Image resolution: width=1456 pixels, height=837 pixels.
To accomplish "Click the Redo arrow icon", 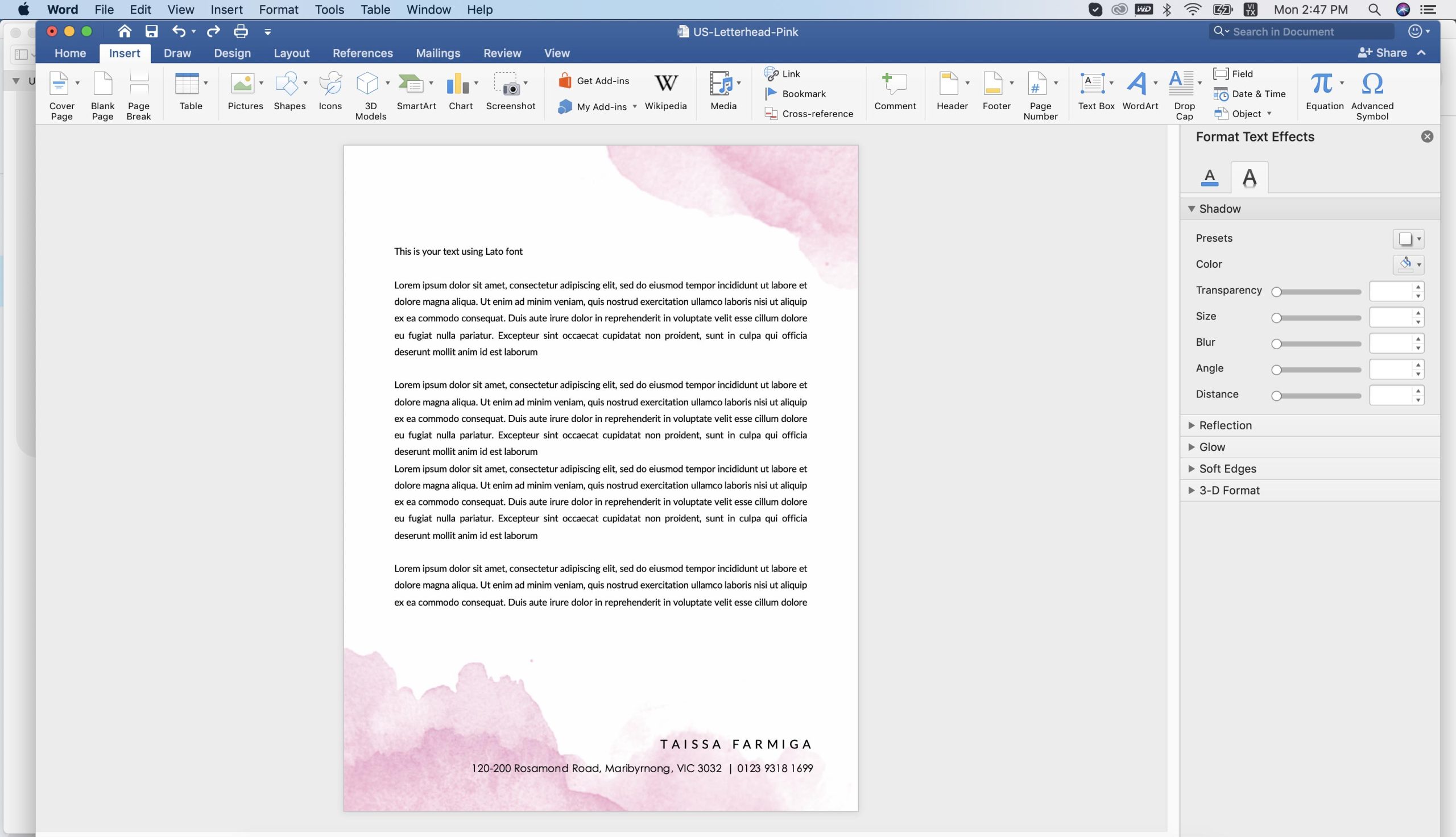I will (x=213, y=31).
